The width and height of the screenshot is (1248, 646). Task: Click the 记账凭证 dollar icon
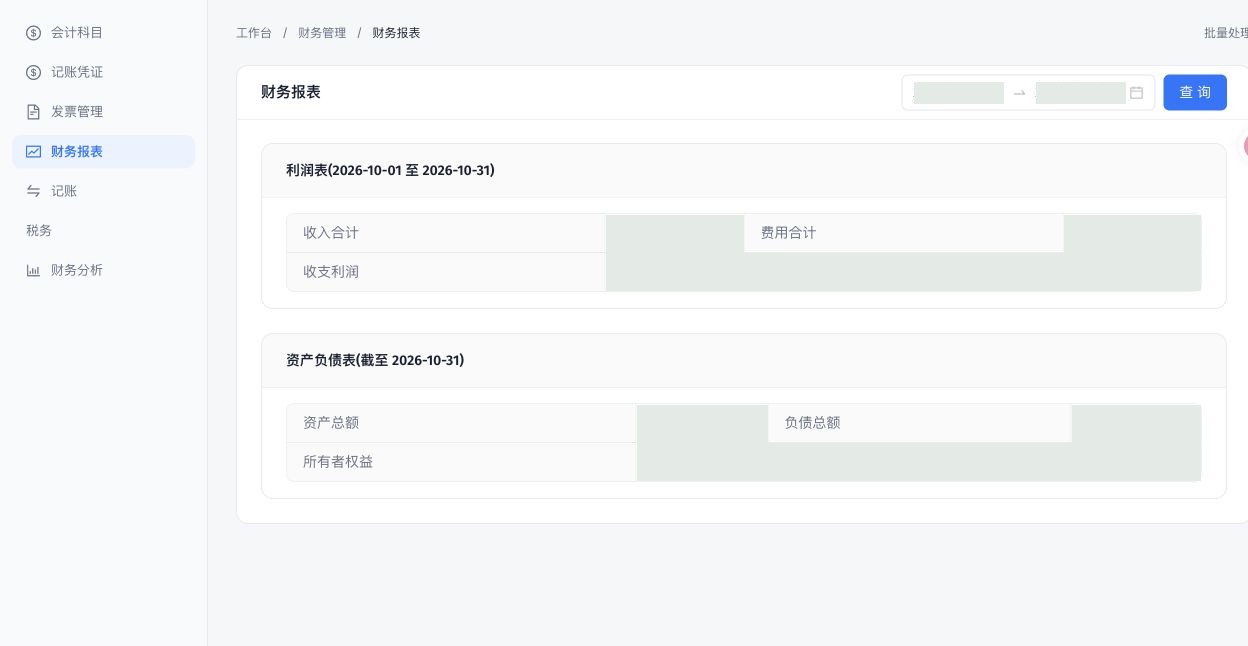click(x=34, y=72)
